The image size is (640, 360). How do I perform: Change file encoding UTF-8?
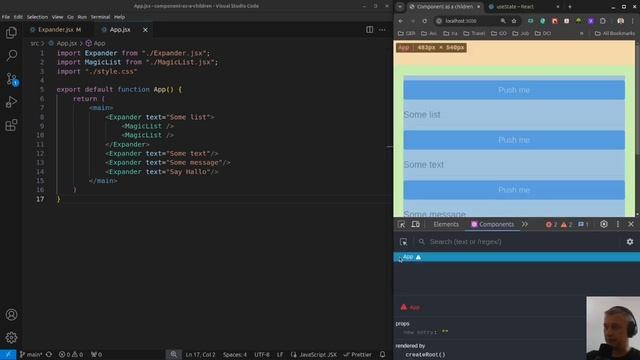click(x=262, y=355)
